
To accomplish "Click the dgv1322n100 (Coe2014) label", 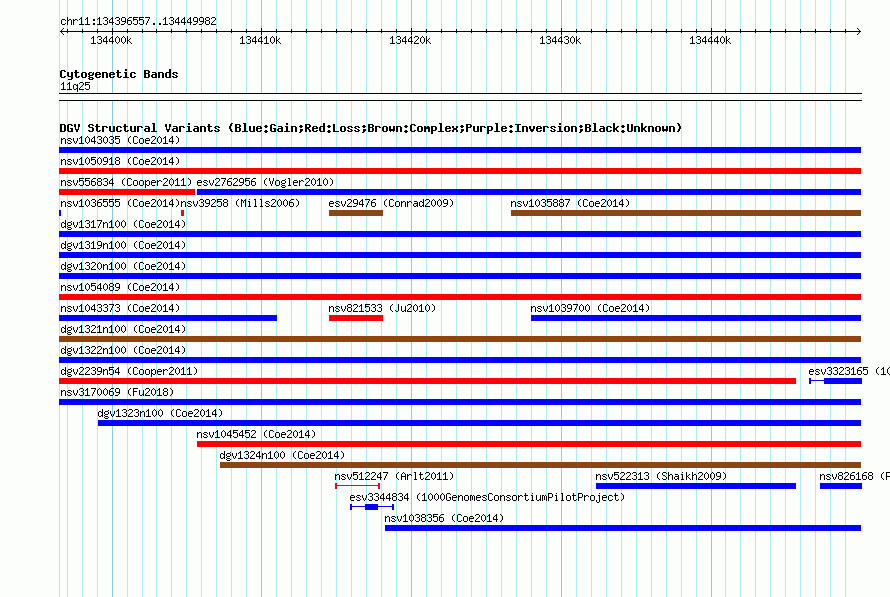I will click(123, 350).
